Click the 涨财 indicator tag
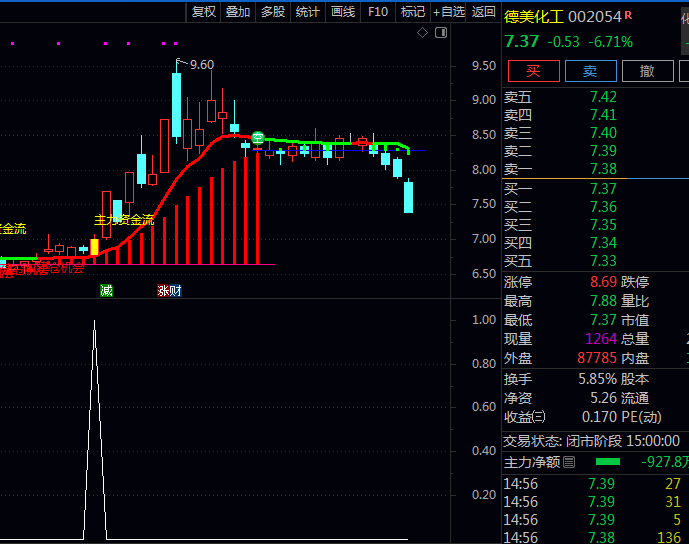Screen dimensions: 689x544 point(169,291)
